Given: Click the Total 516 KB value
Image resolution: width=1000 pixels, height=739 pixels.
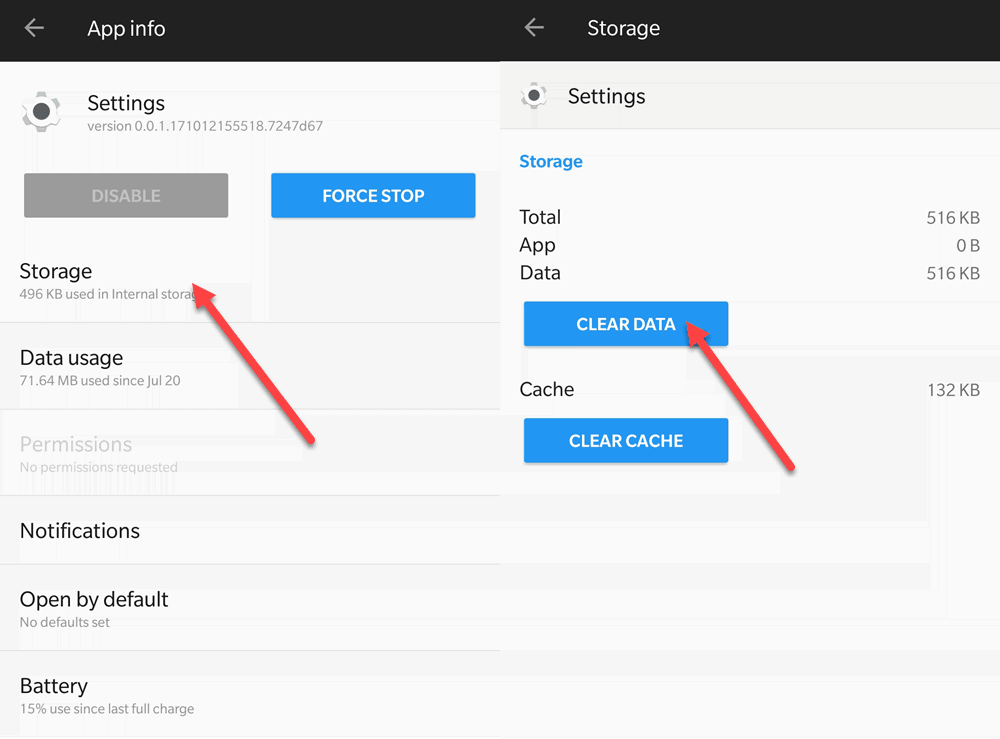Looking at the screenshot, I should point(952,217).
